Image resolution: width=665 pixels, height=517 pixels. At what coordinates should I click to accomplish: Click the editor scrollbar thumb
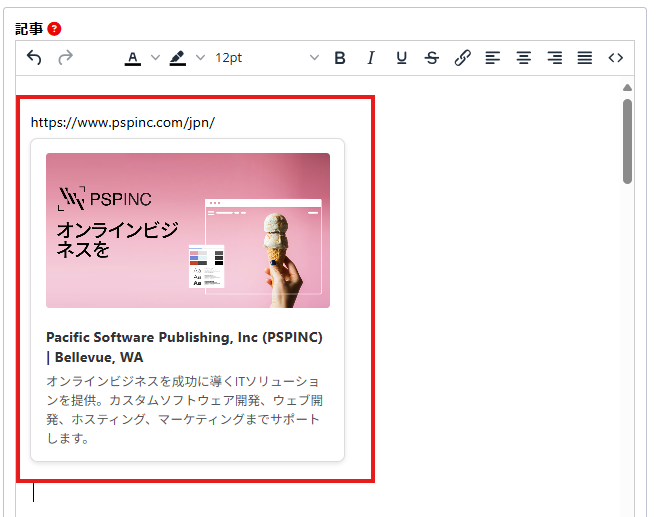[627, 141]
